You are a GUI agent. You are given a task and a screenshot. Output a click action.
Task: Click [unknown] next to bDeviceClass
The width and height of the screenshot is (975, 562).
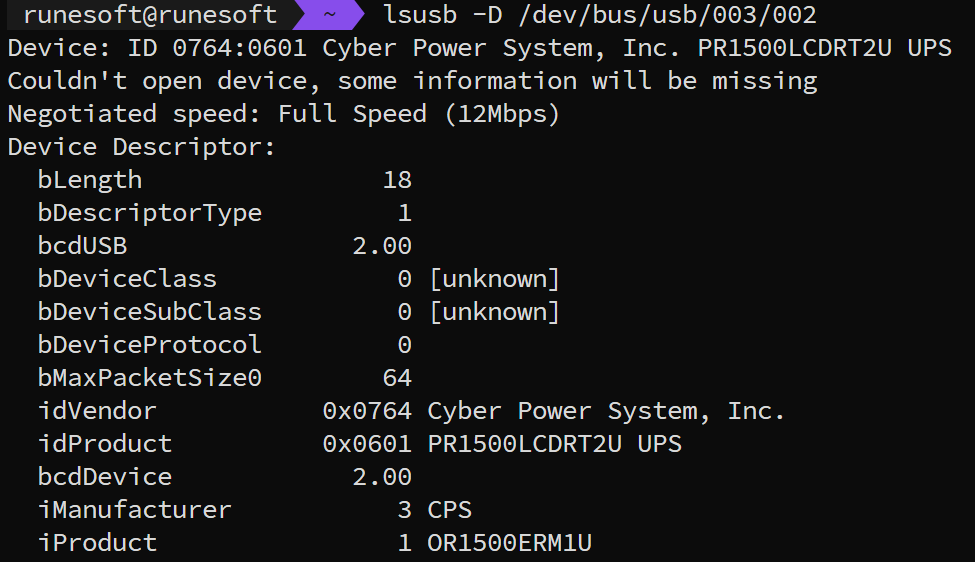pyautogui.click(x=494, y=279)
